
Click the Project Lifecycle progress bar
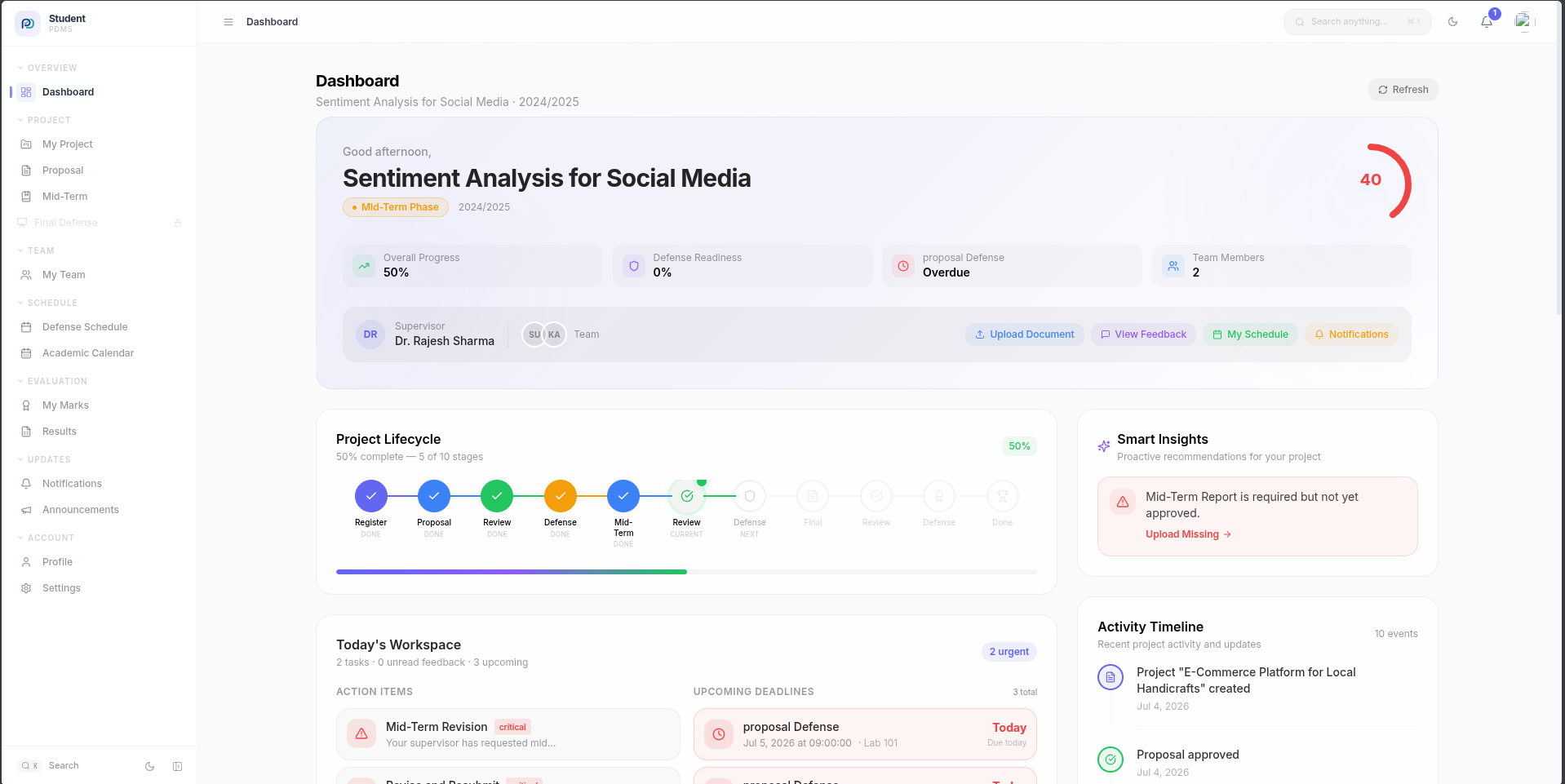(686, 572)
